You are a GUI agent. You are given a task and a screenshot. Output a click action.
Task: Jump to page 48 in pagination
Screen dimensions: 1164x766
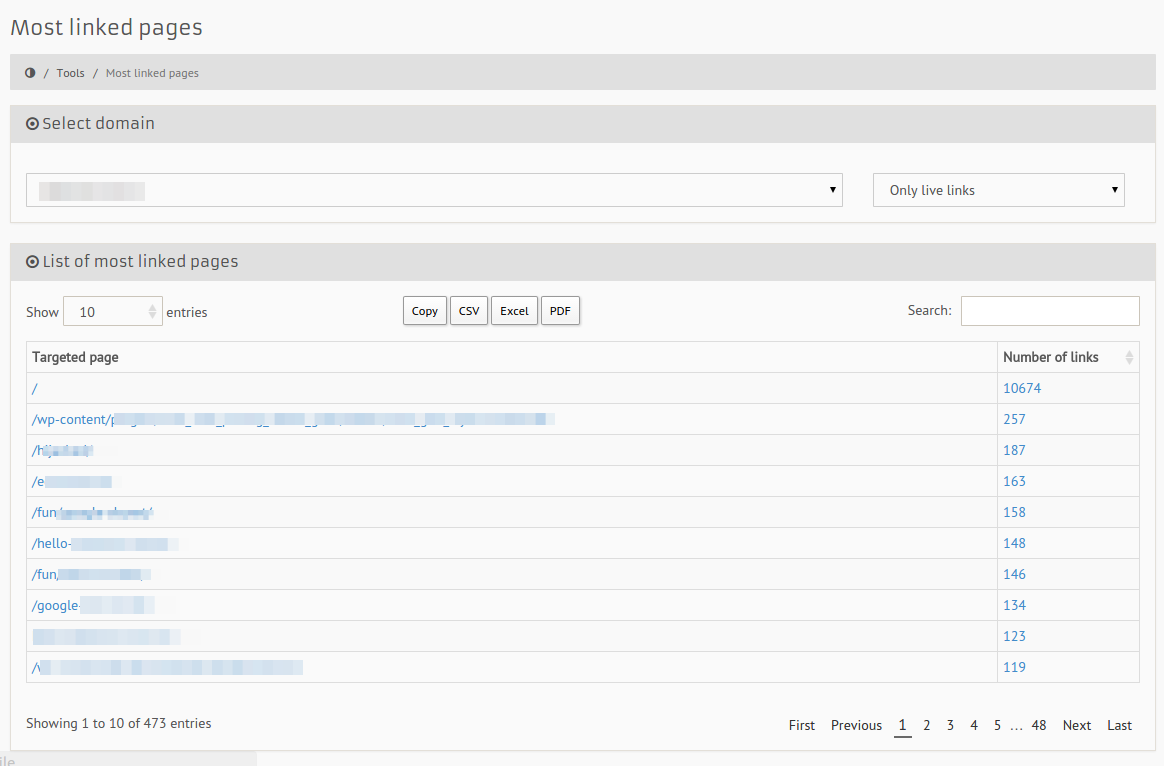tap(1039, 725)
